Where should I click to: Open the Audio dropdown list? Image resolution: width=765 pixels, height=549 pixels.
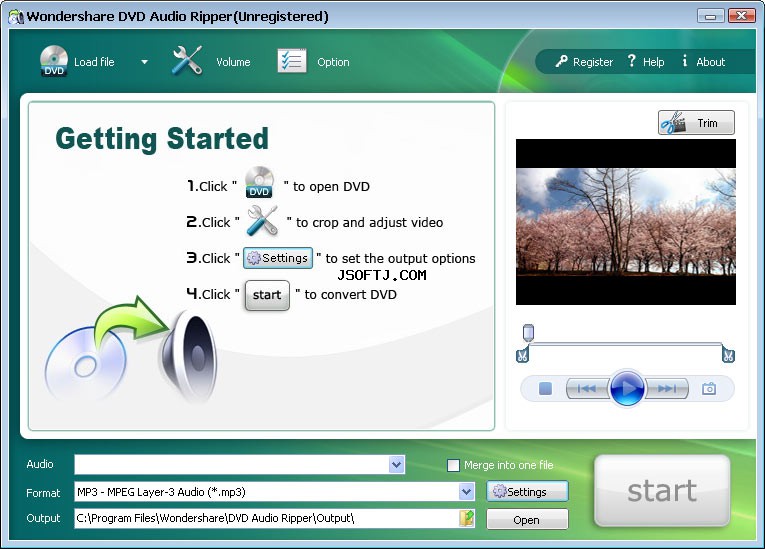397,465
